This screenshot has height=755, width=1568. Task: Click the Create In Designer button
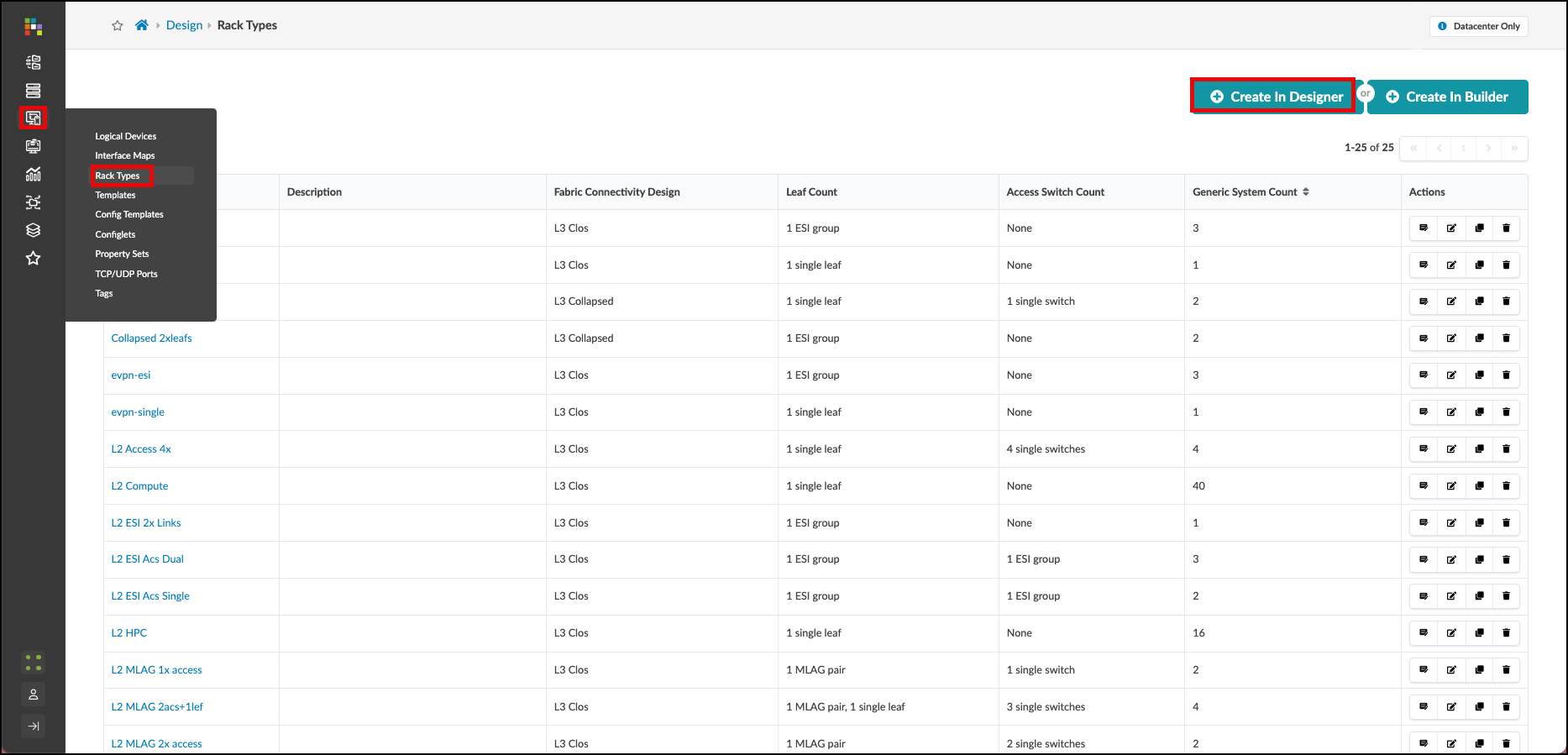pyautogui.click(x=1275, y=97)
